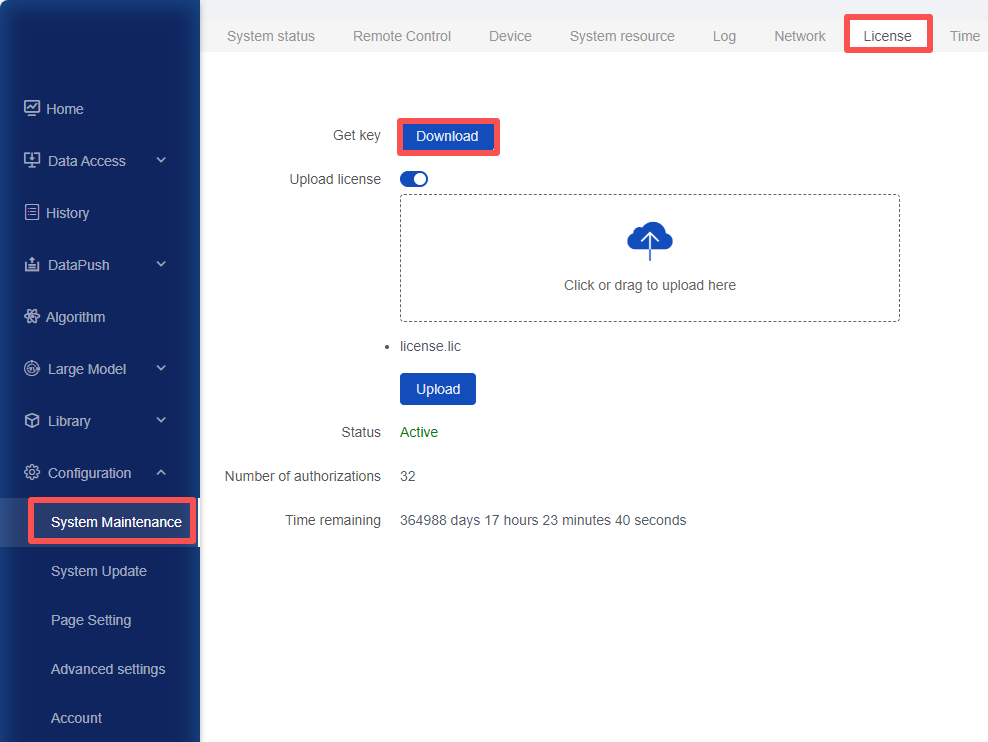The image size is (988, 742).
Task: Click the Time remaining label
Action: pyautogui.click(x=333, y=520)
